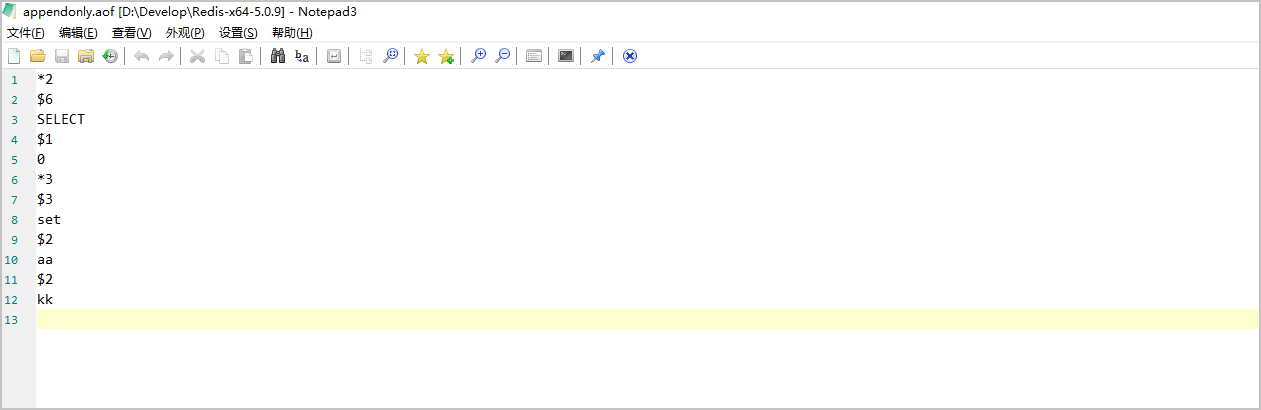This screenshot has width=1261, height=410.
Task: Click the Revert file history icon
Action: [110, 56]
